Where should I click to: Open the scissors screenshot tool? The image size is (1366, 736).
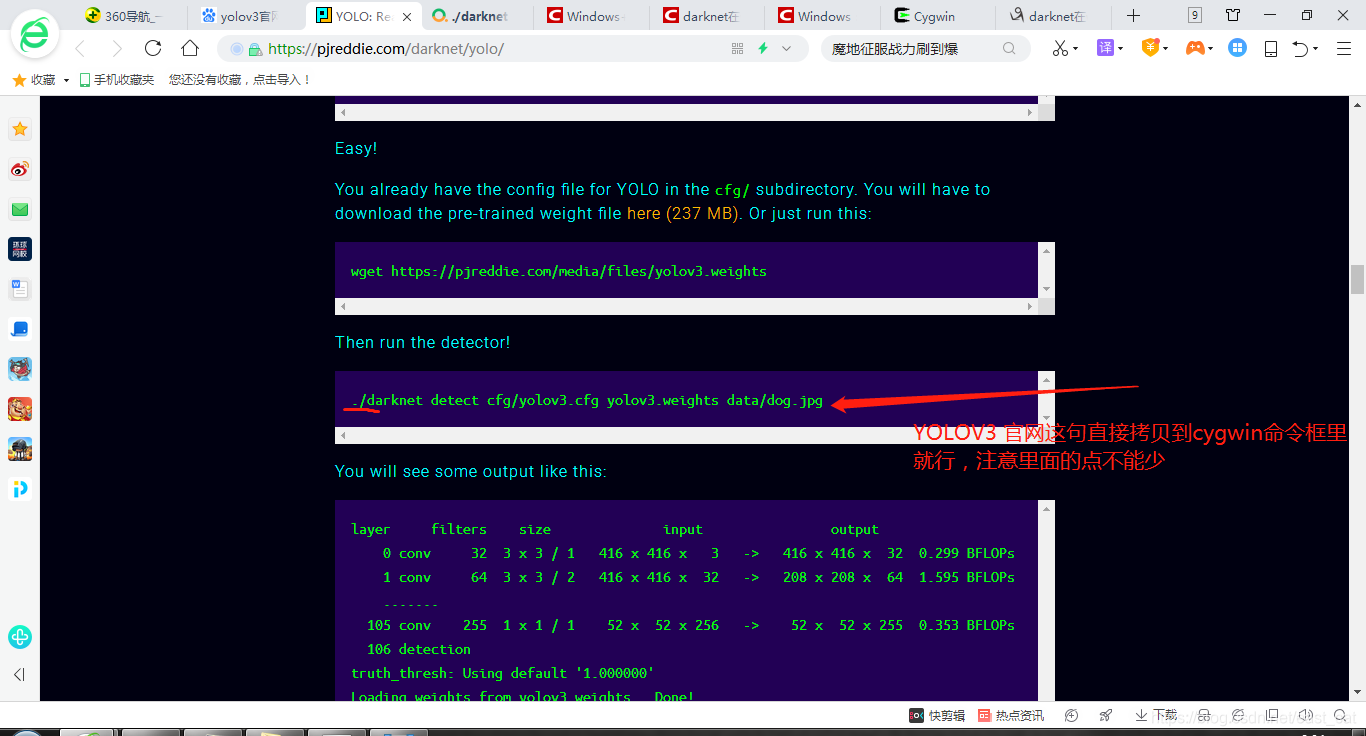pyautogui.click(x=1060, y=48)
